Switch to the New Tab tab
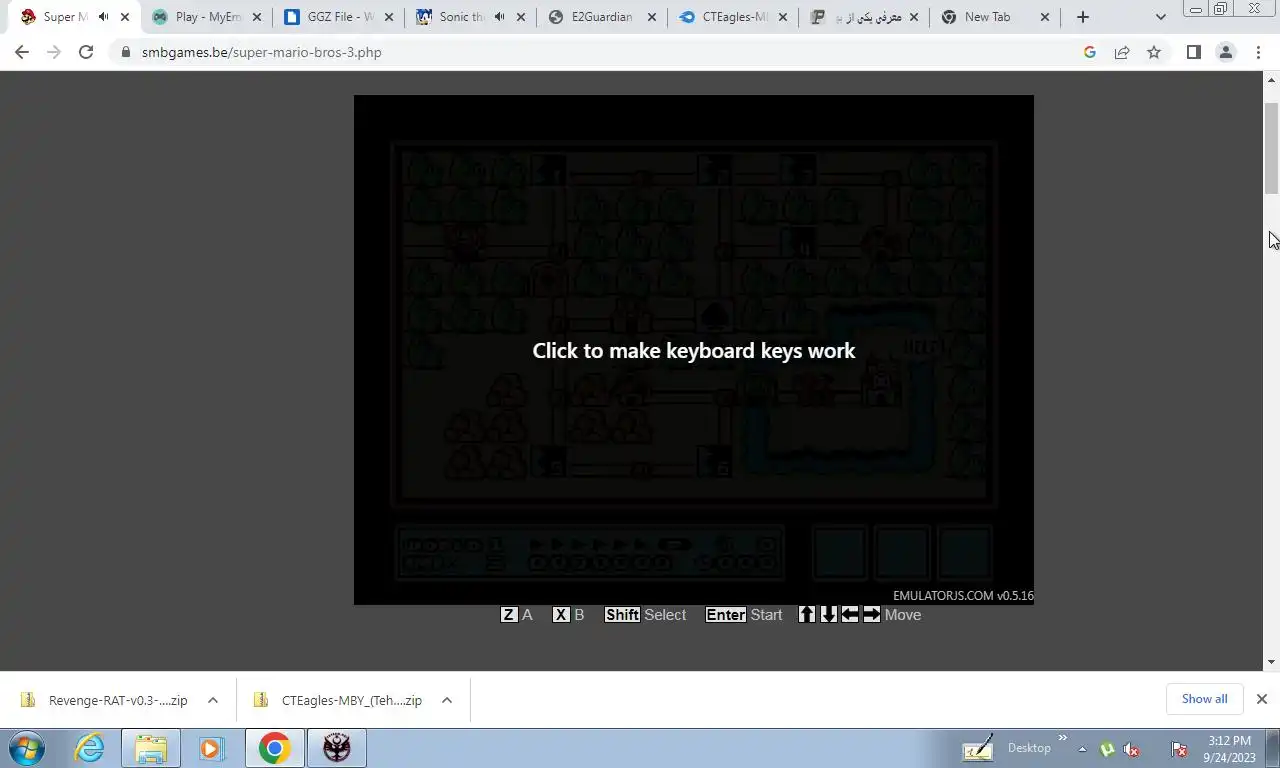 click(996, 17)
